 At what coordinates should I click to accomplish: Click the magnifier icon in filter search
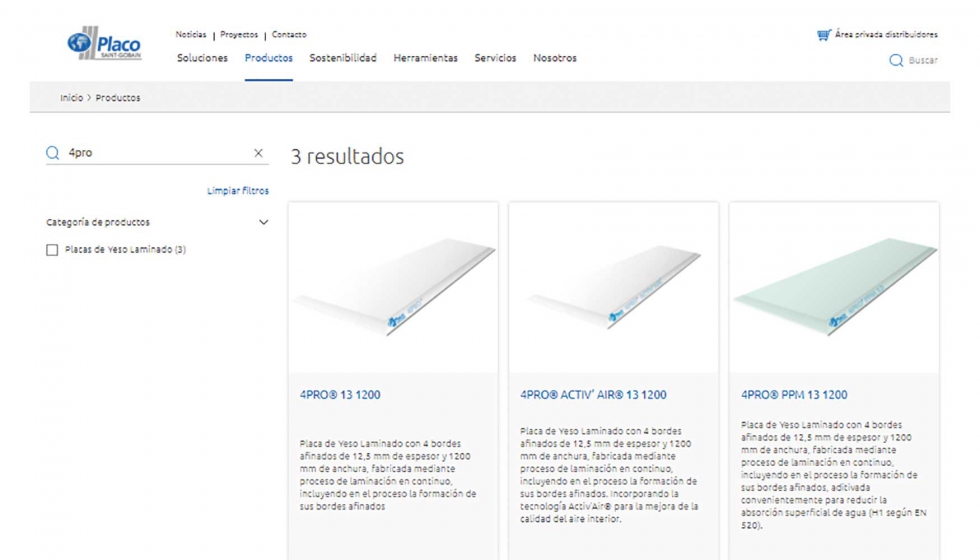coord(53,153)
